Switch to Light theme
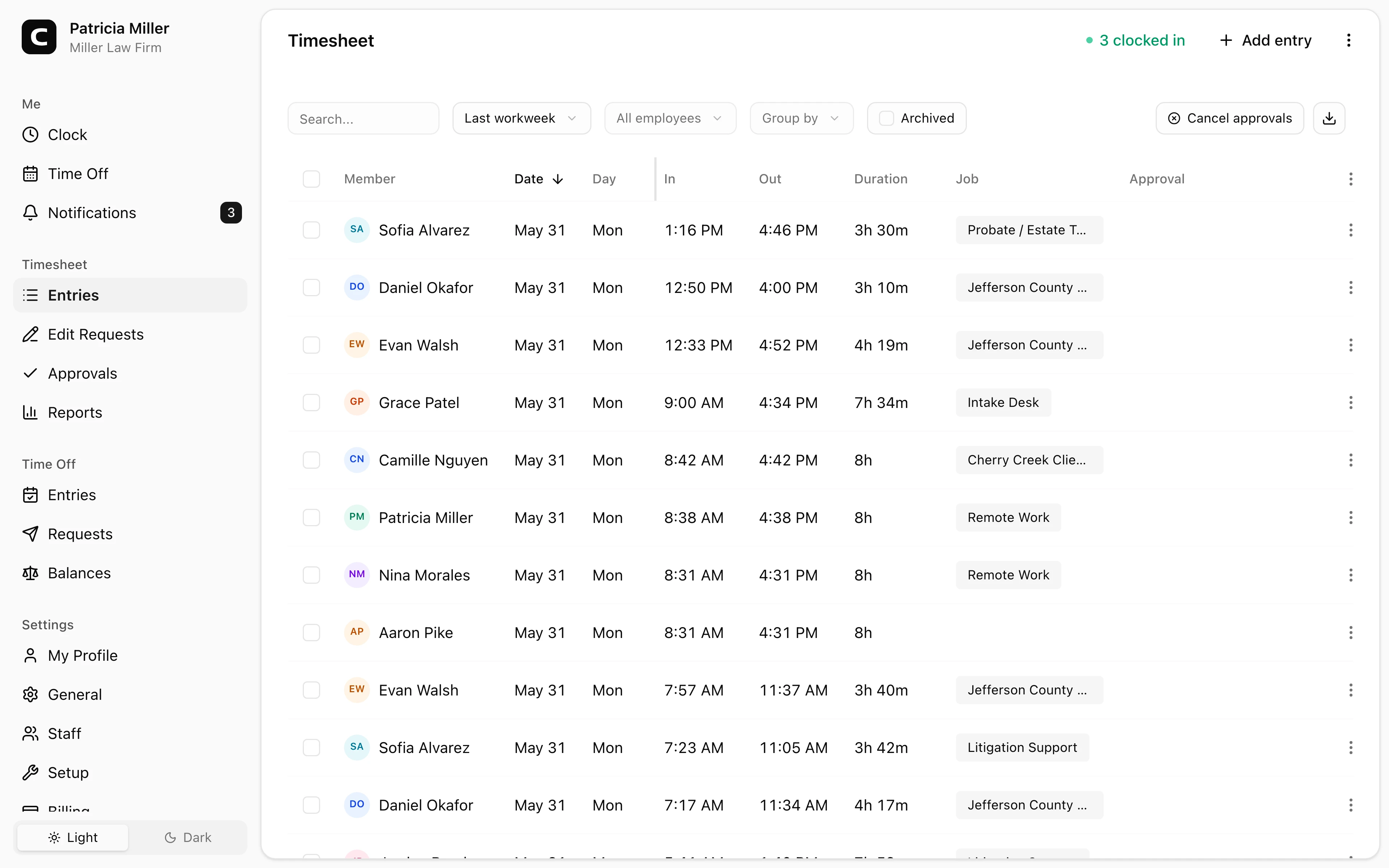The image size is (1389, 868). 73,838
